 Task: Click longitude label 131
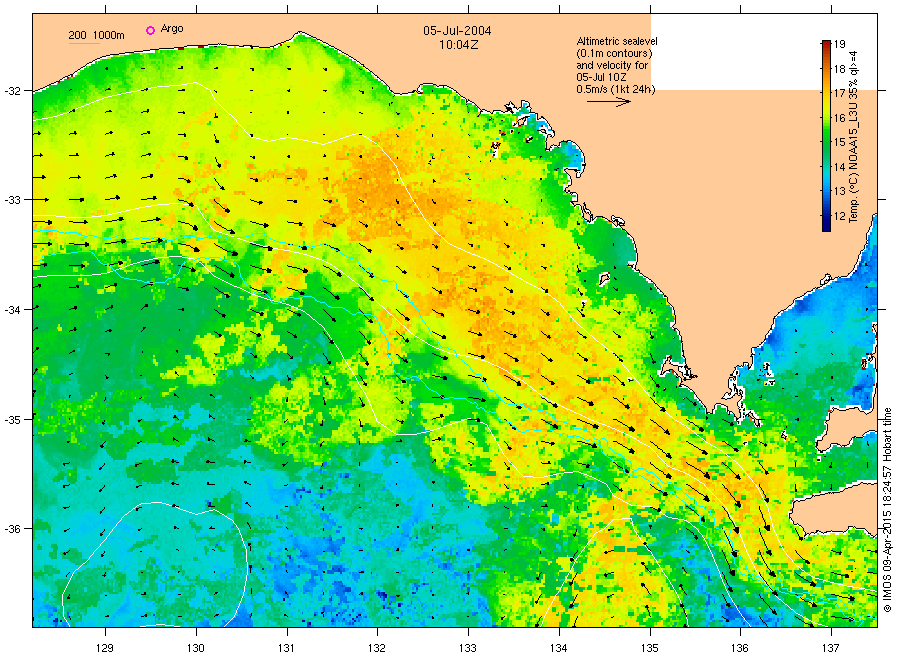click(x=286, y=648)
